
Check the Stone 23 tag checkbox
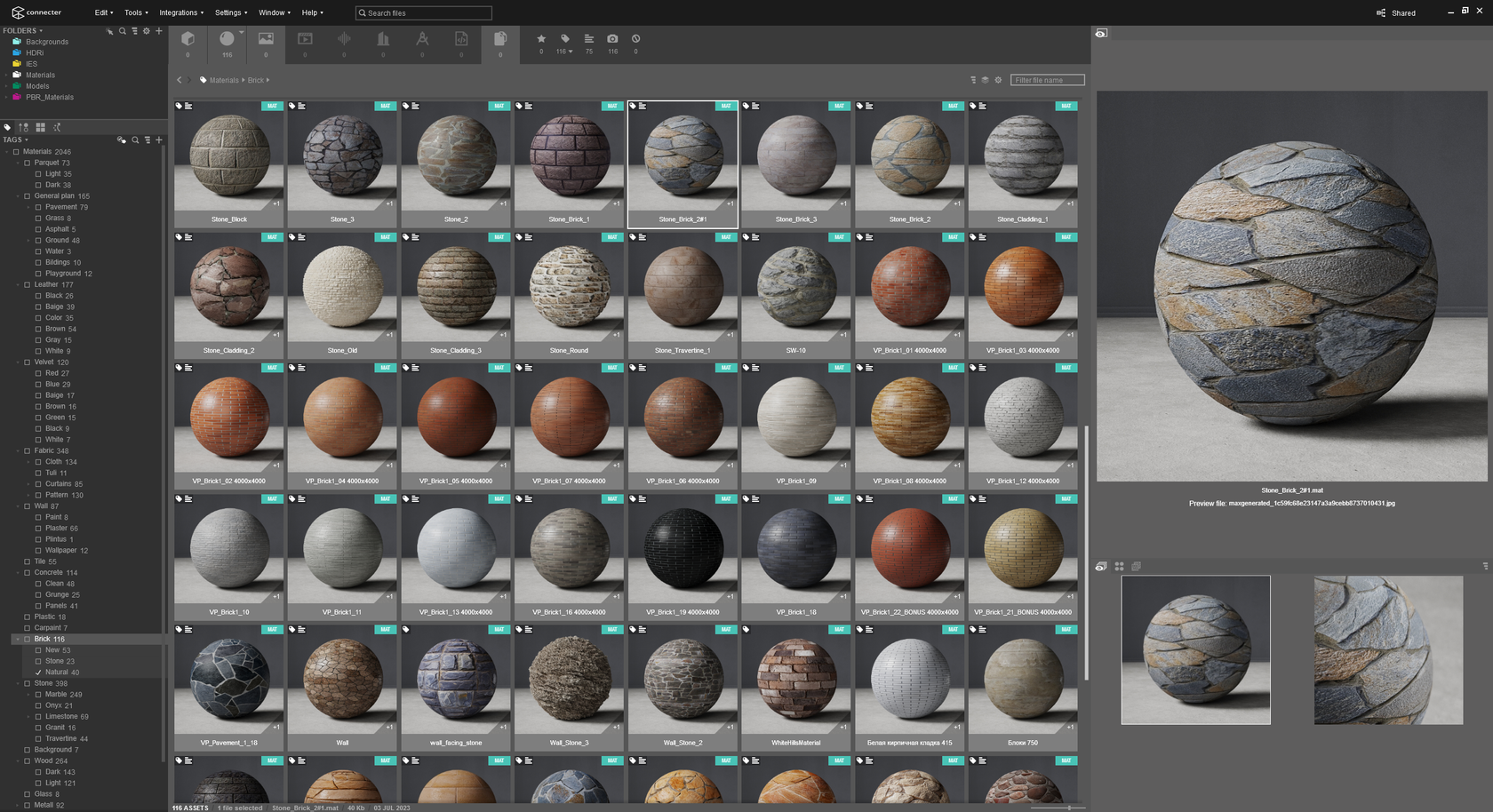[x=38, y=661]
